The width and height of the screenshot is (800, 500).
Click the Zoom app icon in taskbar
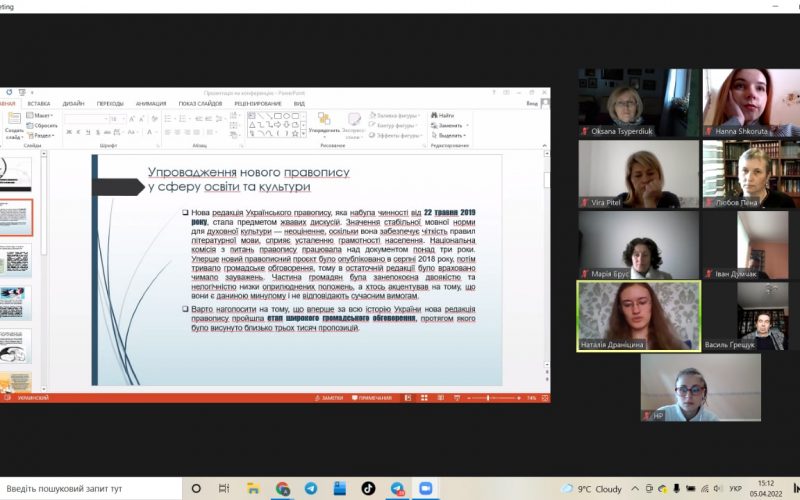pos(425,488)
